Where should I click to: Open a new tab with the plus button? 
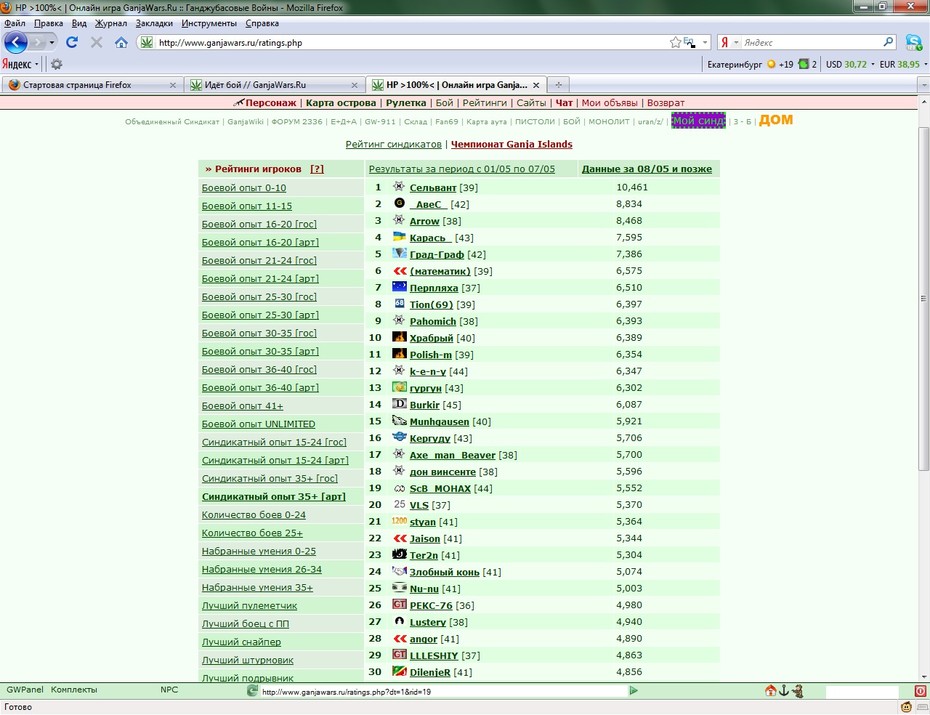[558, 85]
